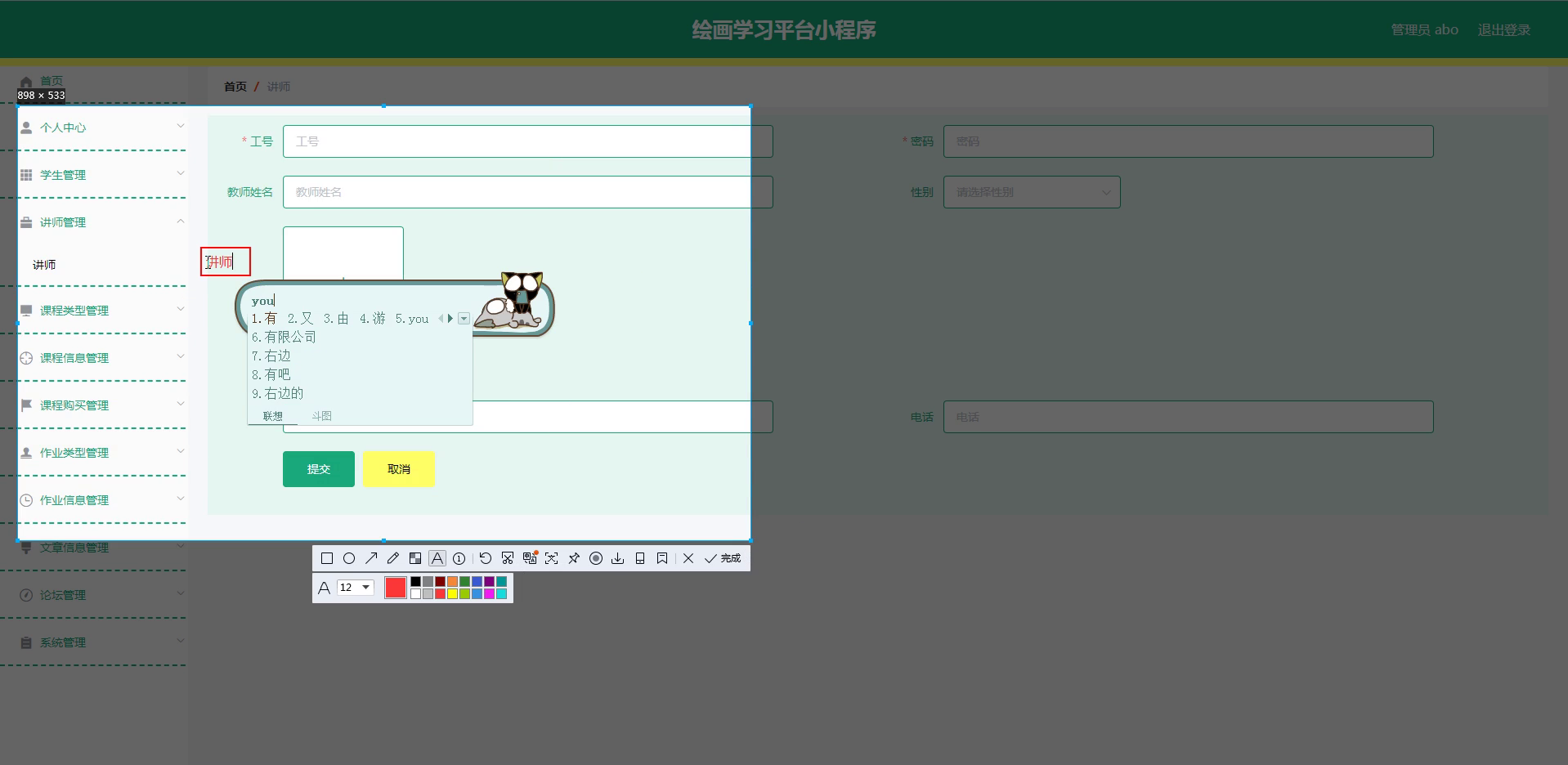Select the numbered sequence marker tool
The image size is (1568, 765).
pos(459,558)
